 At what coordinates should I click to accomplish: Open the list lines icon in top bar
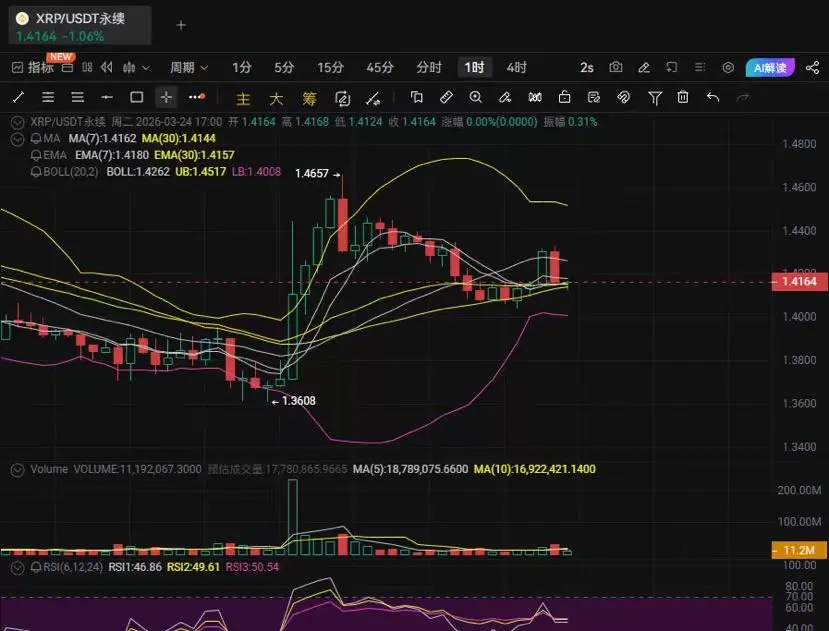coord(699,67)
